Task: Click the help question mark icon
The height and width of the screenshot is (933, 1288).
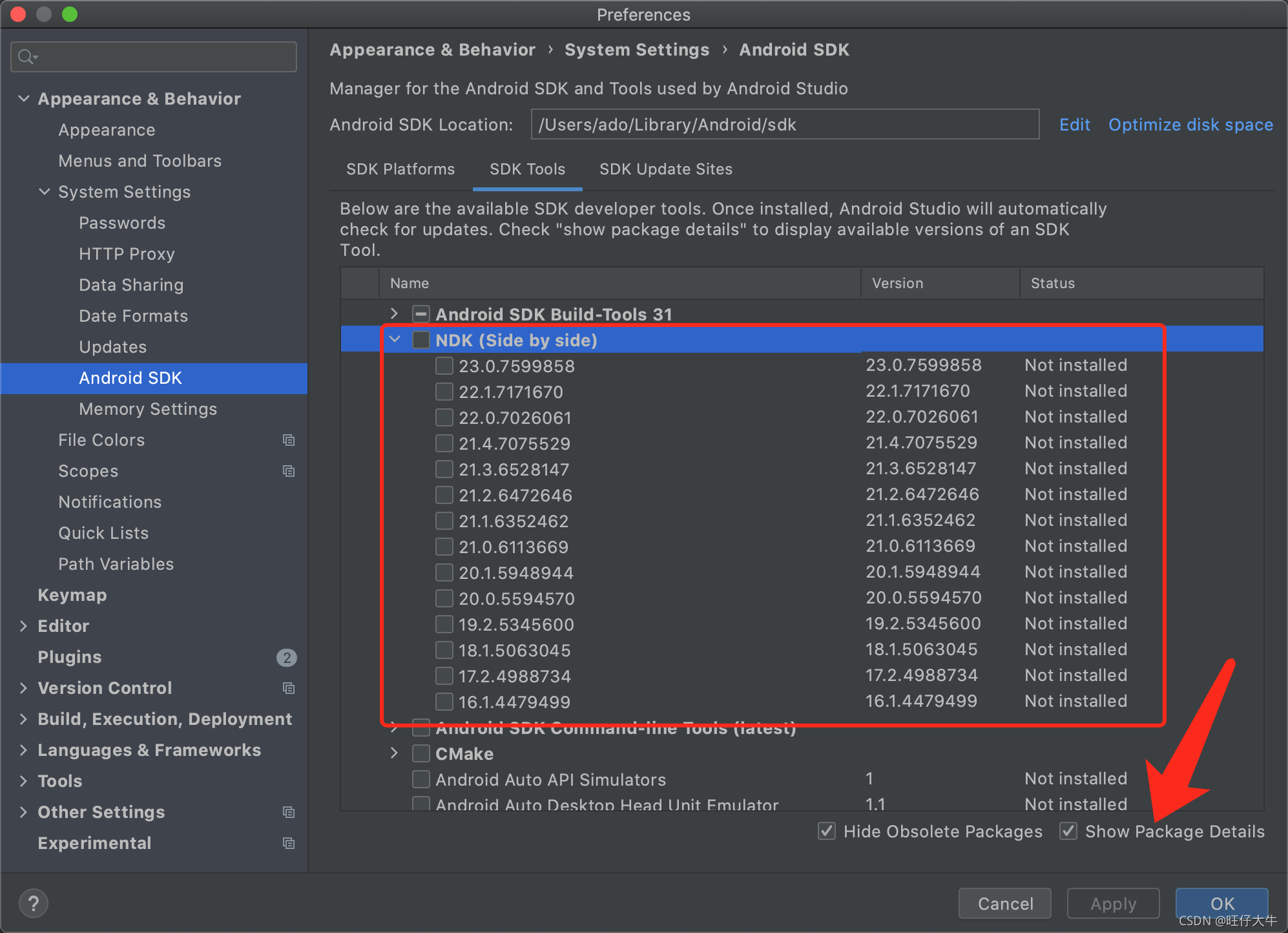Action: (34, 903)
